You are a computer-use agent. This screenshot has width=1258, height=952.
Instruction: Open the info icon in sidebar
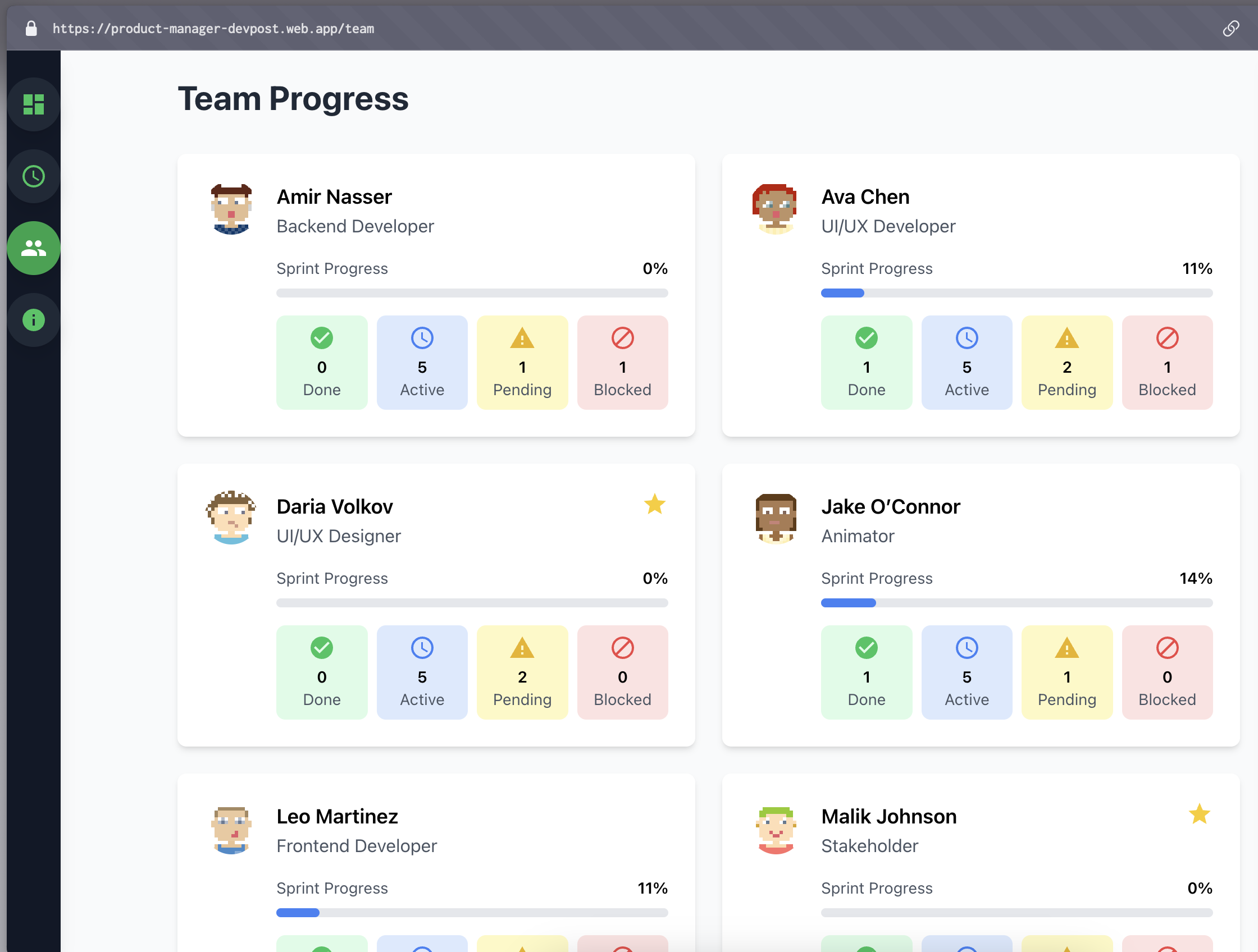pos(34,320)
